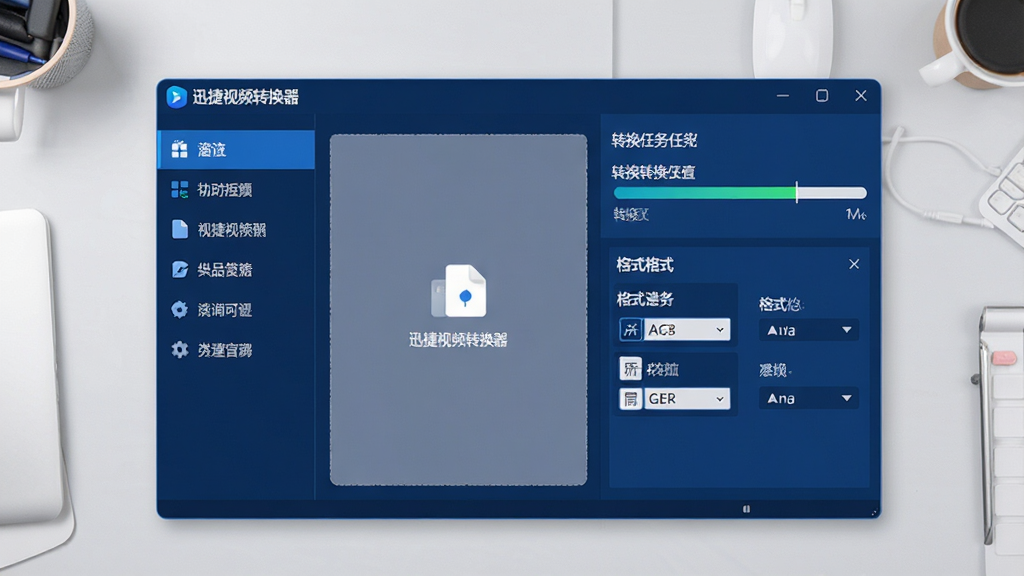Open the Ana dropdown

click(808, 398)
